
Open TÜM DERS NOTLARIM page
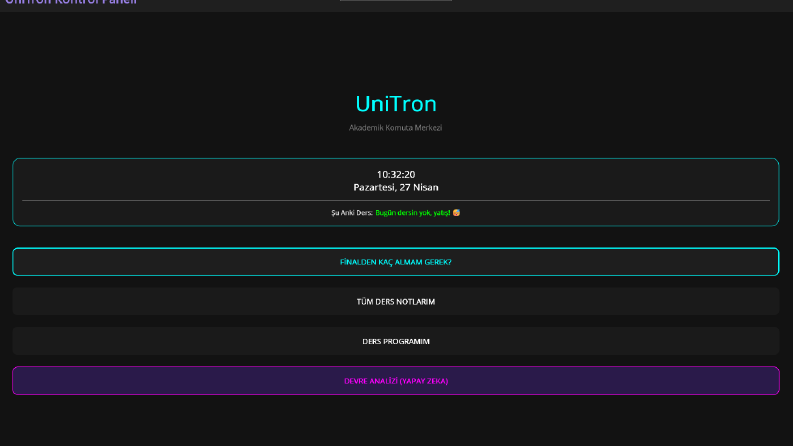(395, 301)
